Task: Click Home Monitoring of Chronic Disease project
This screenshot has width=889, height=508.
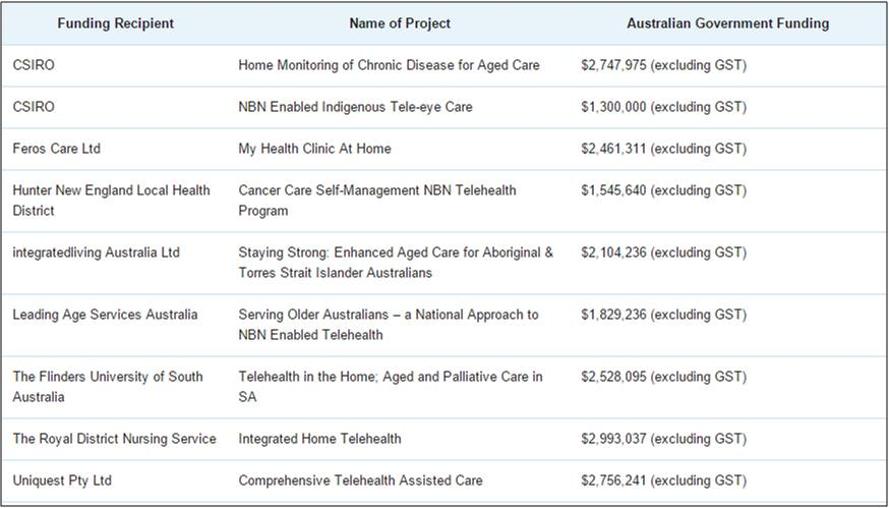Action: click(x=389, y=65)
